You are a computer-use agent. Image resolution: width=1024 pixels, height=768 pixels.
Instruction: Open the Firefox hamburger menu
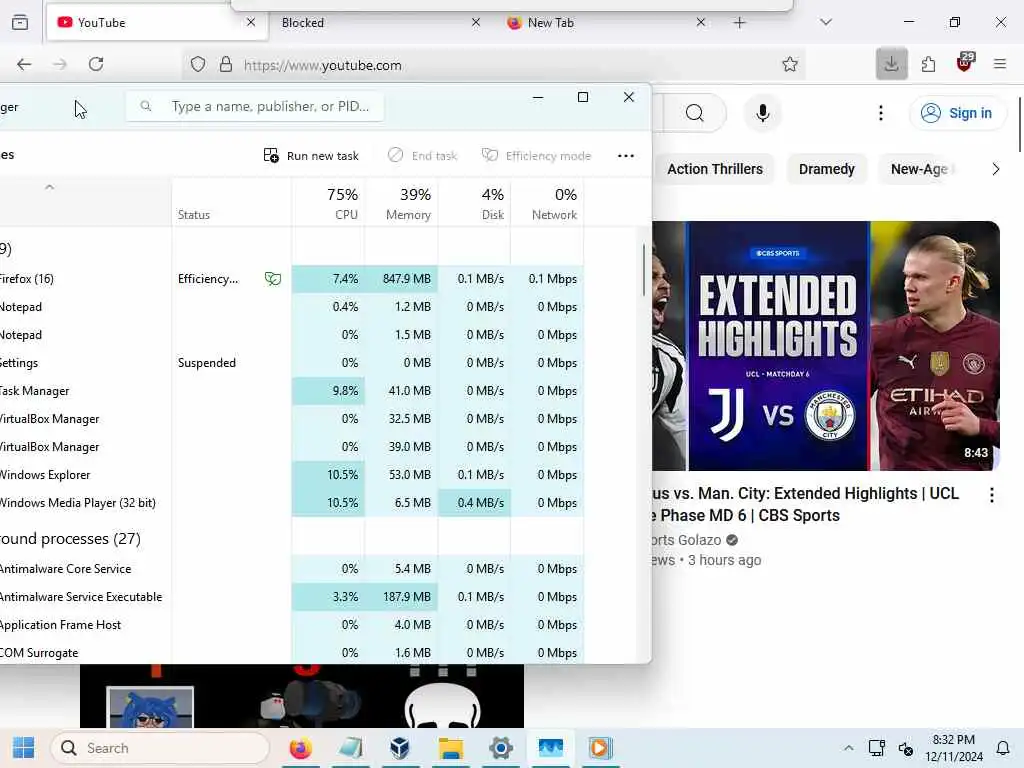1000,64
